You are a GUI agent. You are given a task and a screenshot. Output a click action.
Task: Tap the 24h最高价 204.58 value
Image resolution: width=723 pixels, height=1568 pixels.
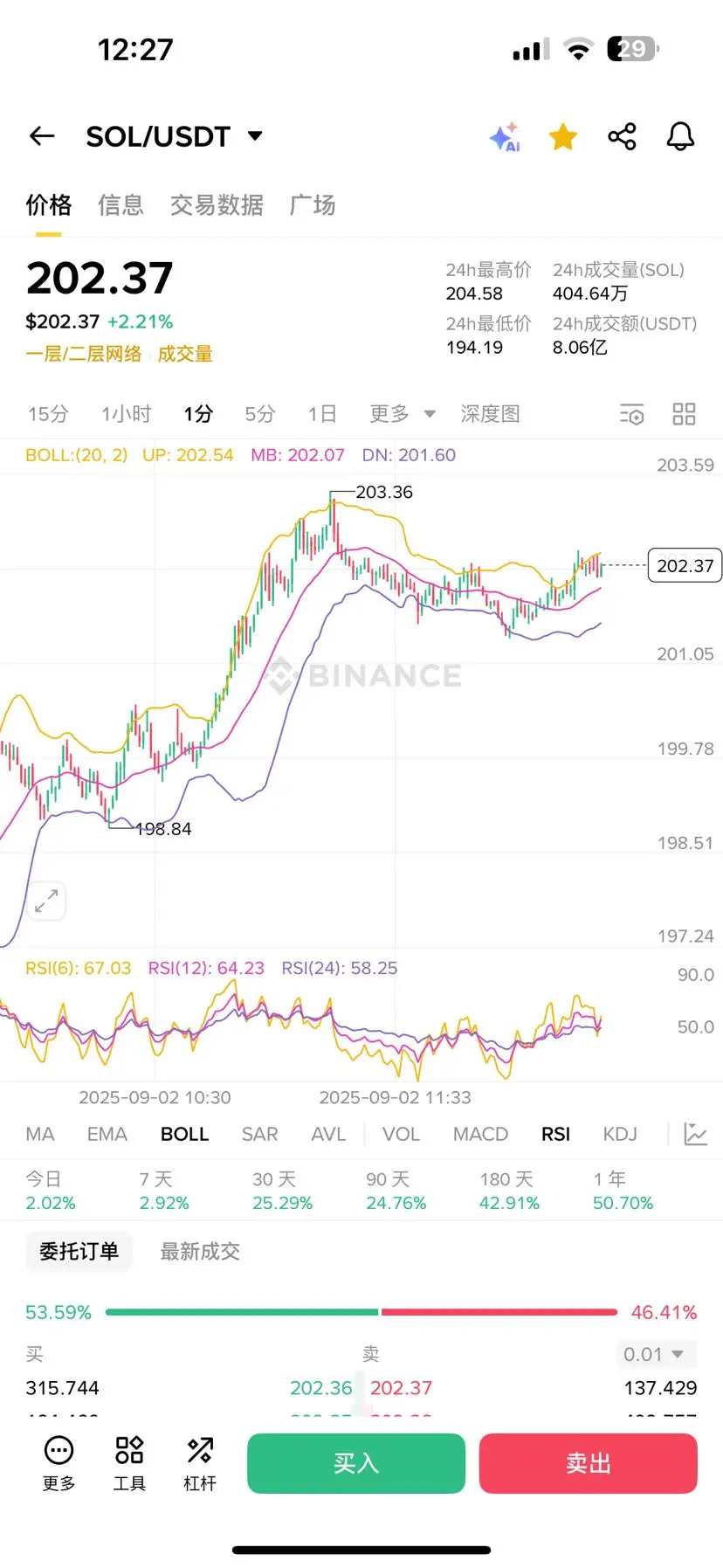(474, 294)
